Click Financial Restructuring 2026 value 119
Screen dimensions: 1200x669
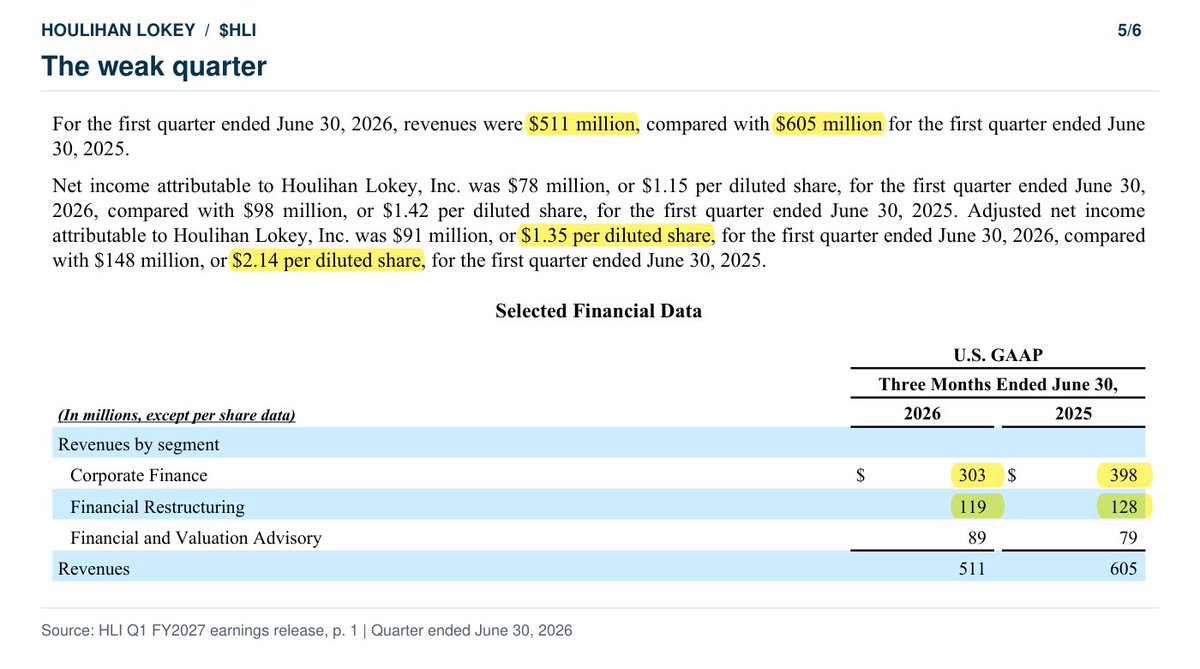pyautogui.click(x=970, y=507)
